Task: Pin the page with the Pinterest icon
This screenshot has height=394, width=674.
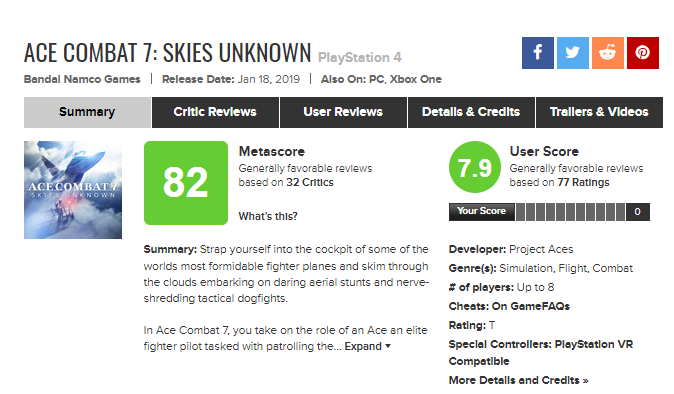Action: point(643,53)
